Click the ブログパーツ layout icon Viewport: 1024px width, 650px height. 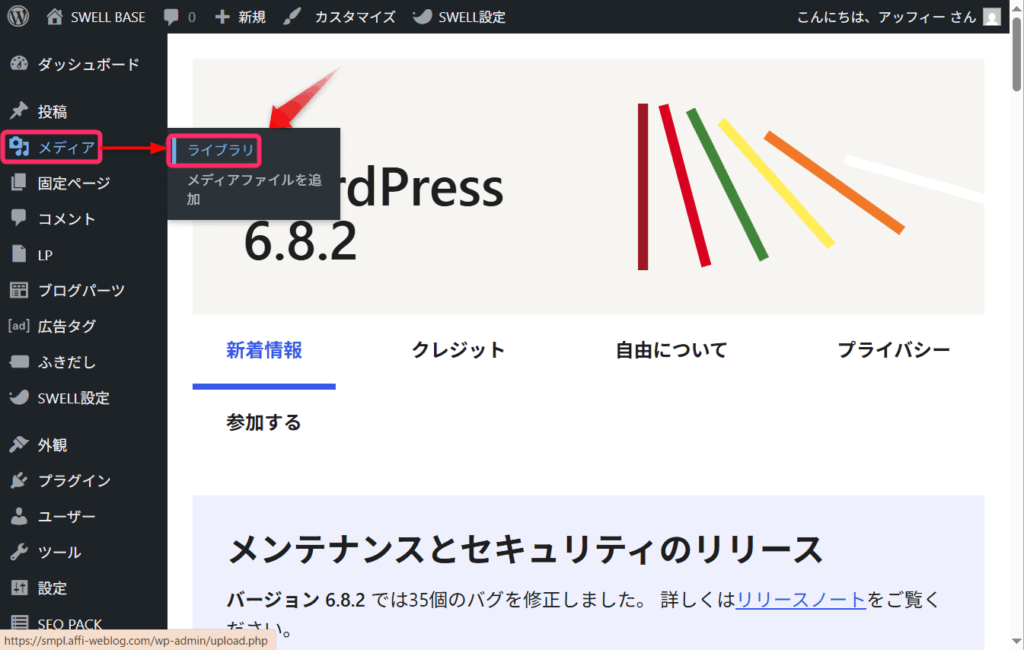coord(19,290)
